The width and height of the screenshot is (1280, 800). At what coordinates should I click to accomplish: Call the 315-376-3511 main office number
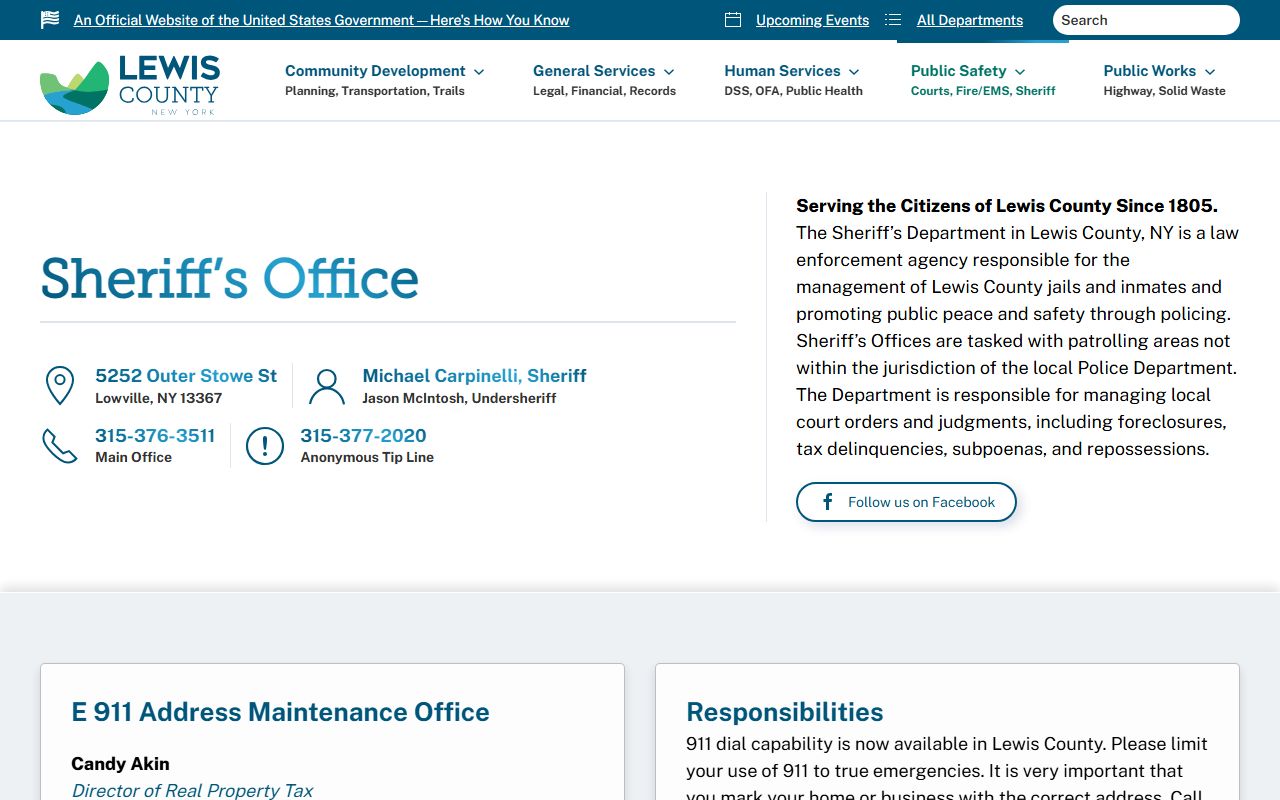[x=155, y=435]
